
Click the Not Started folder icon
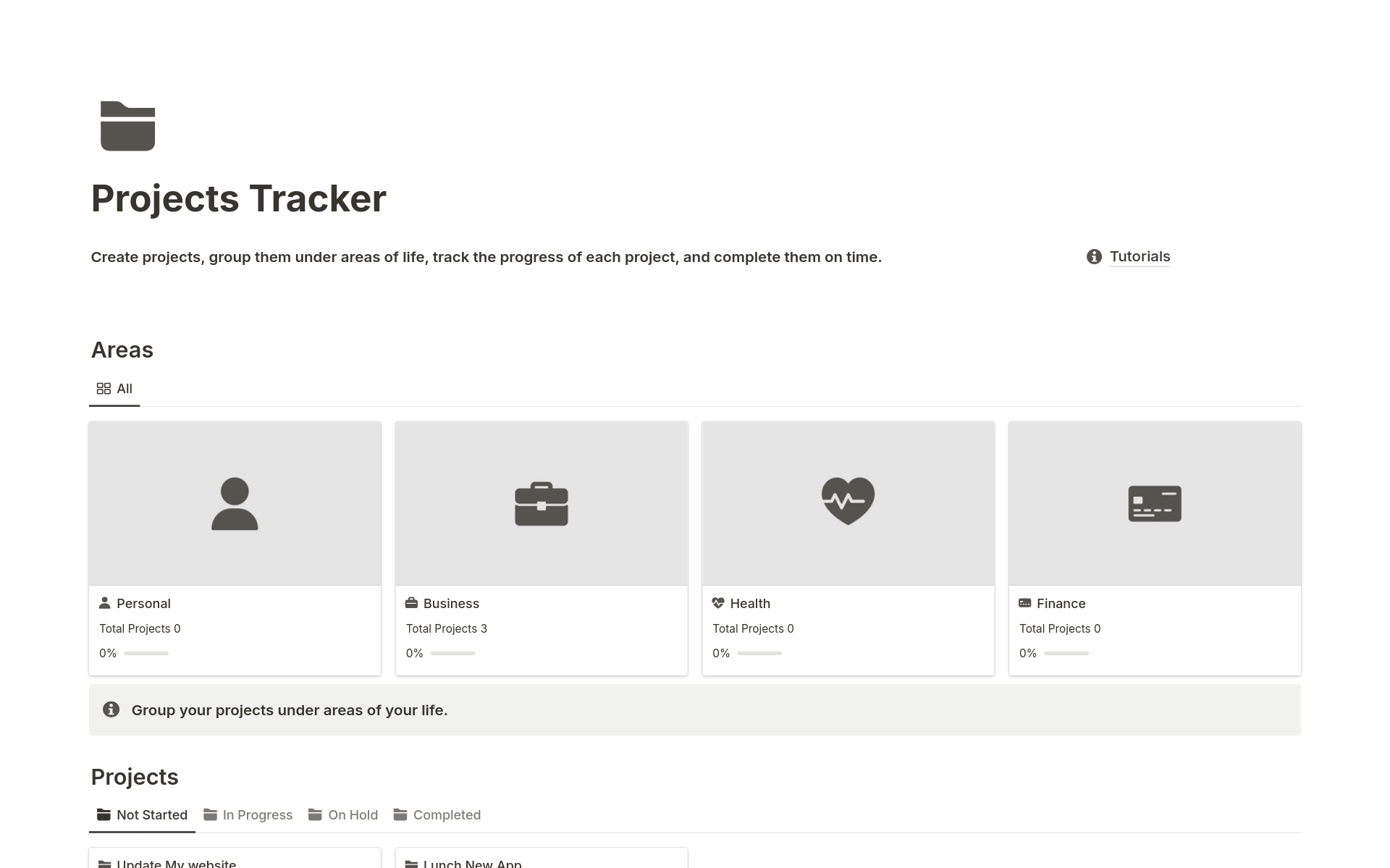coord(103,814)
